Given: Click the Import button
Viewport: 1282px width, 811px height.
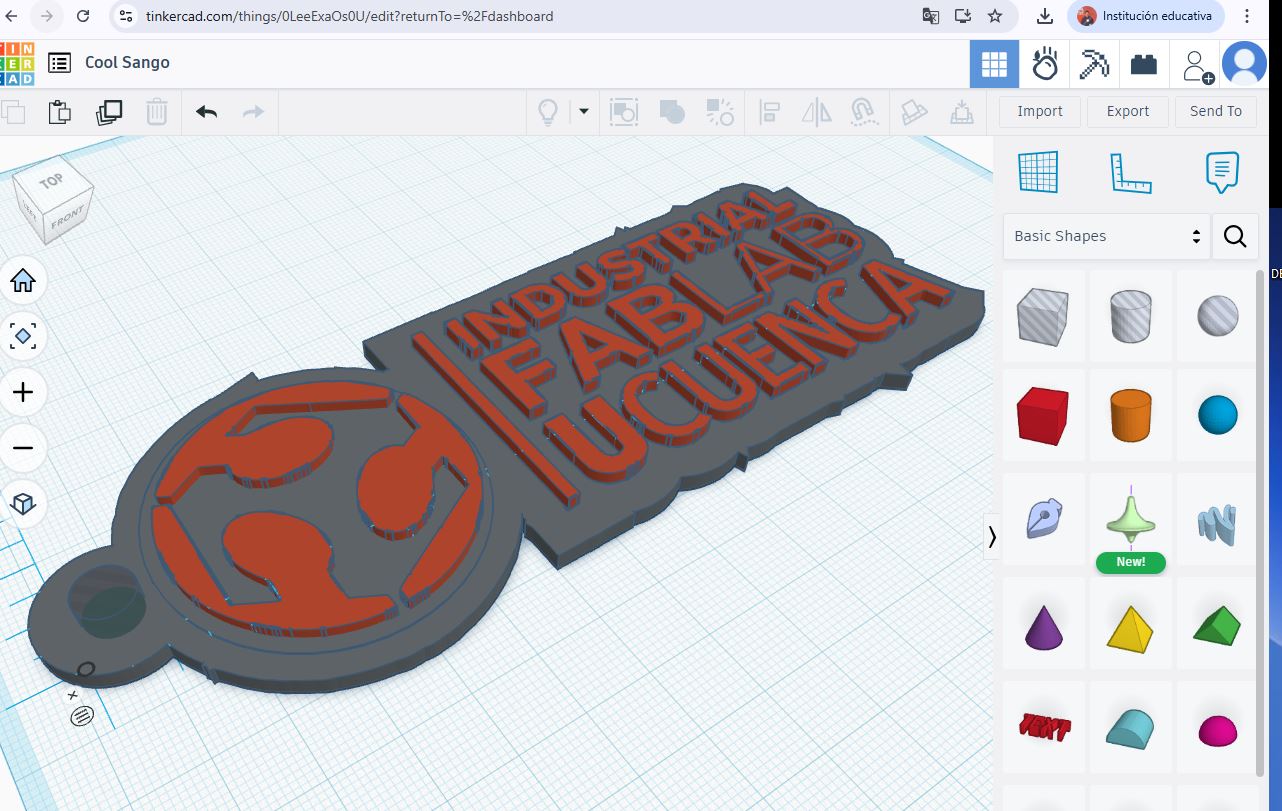Looking at the screenshot, I should click(1039, 111).
